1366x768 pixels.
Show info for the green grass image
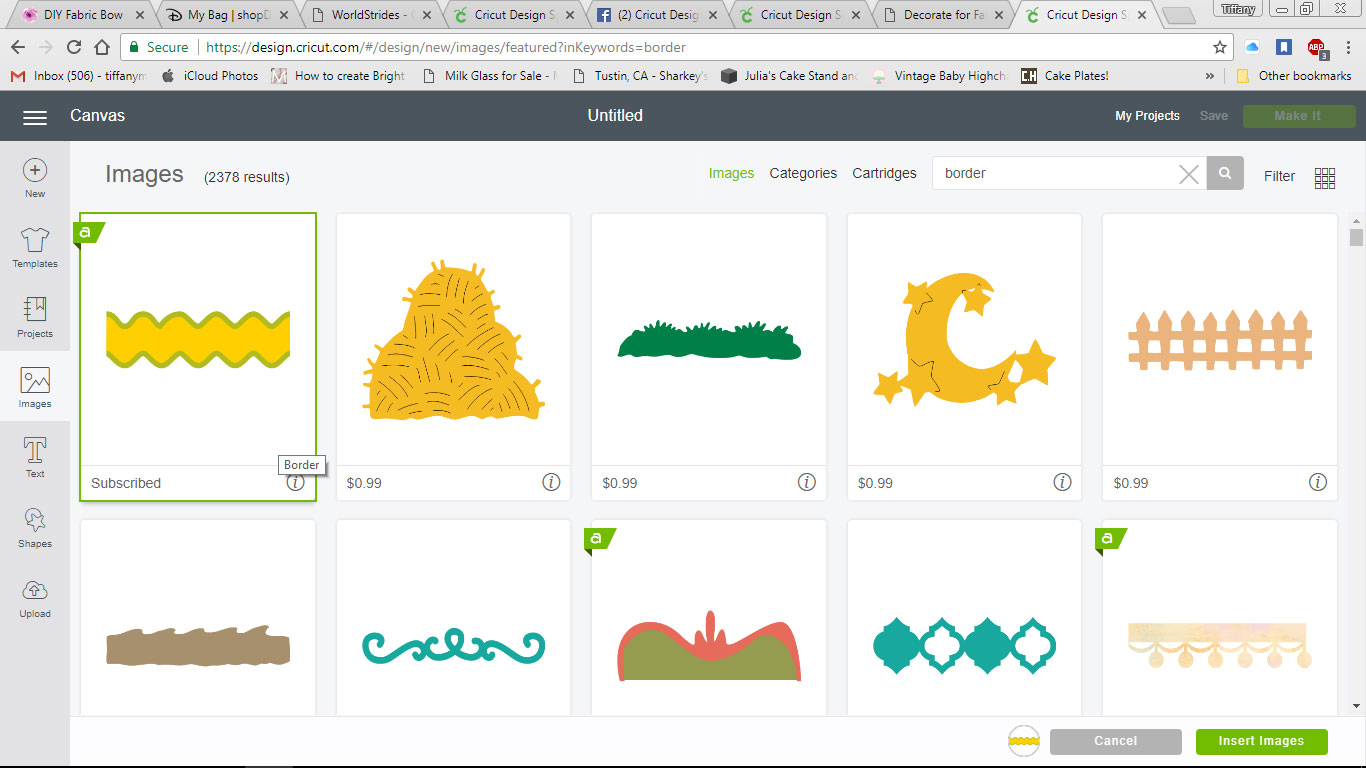(807, 482)
